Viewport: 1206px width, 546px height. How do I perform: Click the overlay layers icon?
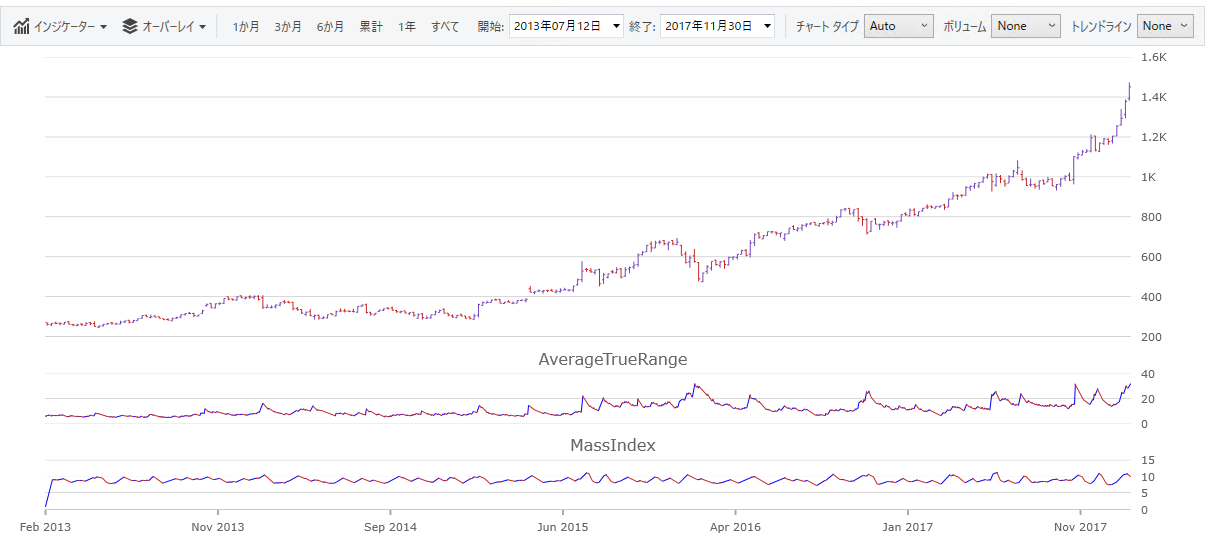coord(130,26)
